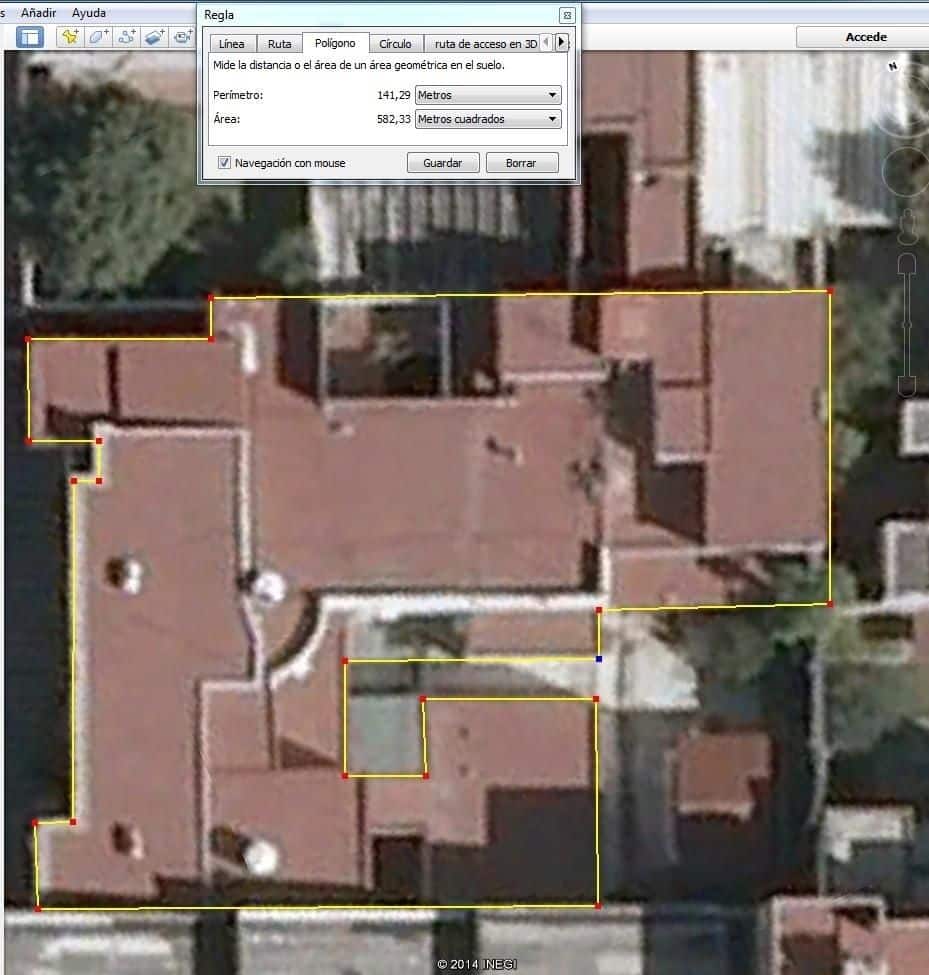Click the Accede sign-in button
The width and height of the screenshot is (929, 975).
point(865,37)
